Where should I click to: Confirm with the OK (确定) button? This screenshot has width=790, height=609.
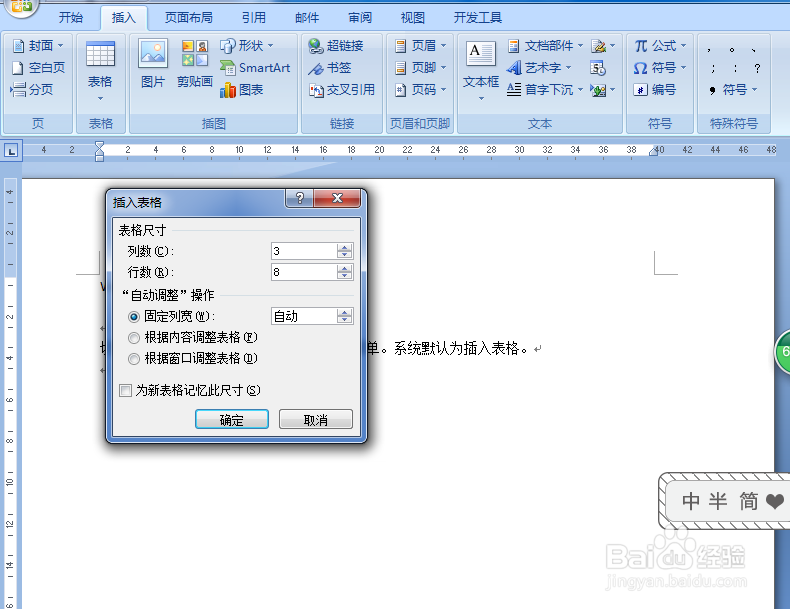pos(232,420)
